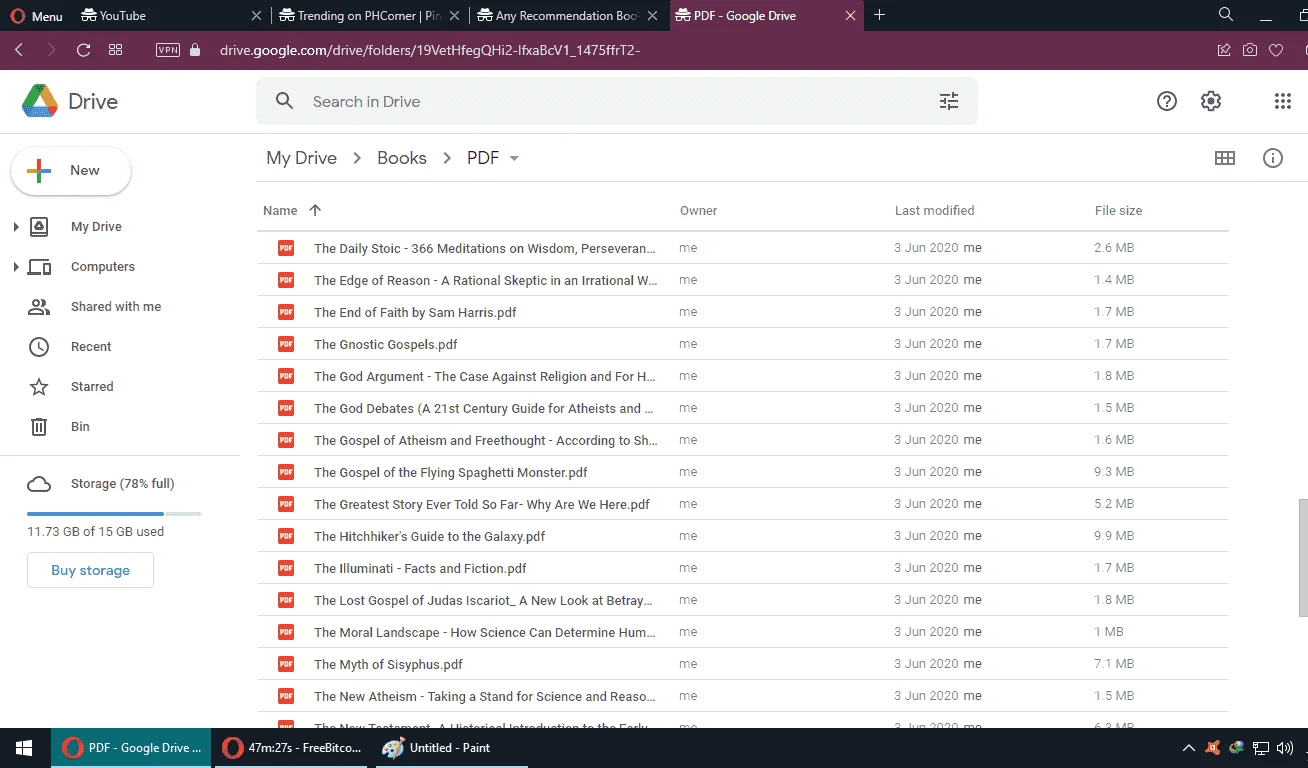
Task: Select The Daily Stoic PDF file
Action: coord(742,248)
